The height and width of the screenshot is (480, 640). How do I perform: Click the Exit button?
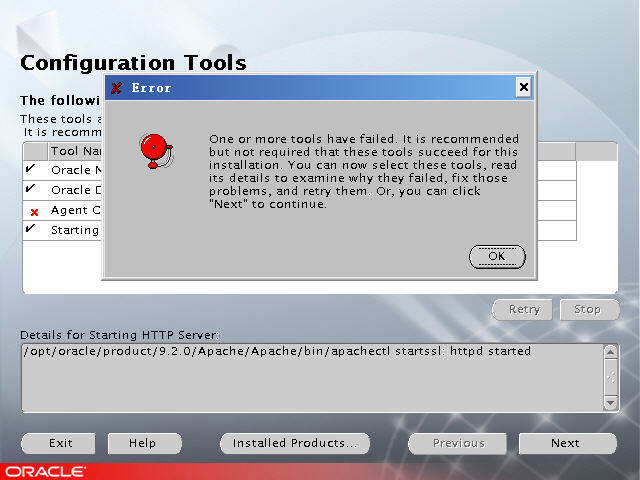[x=58, y=443]
